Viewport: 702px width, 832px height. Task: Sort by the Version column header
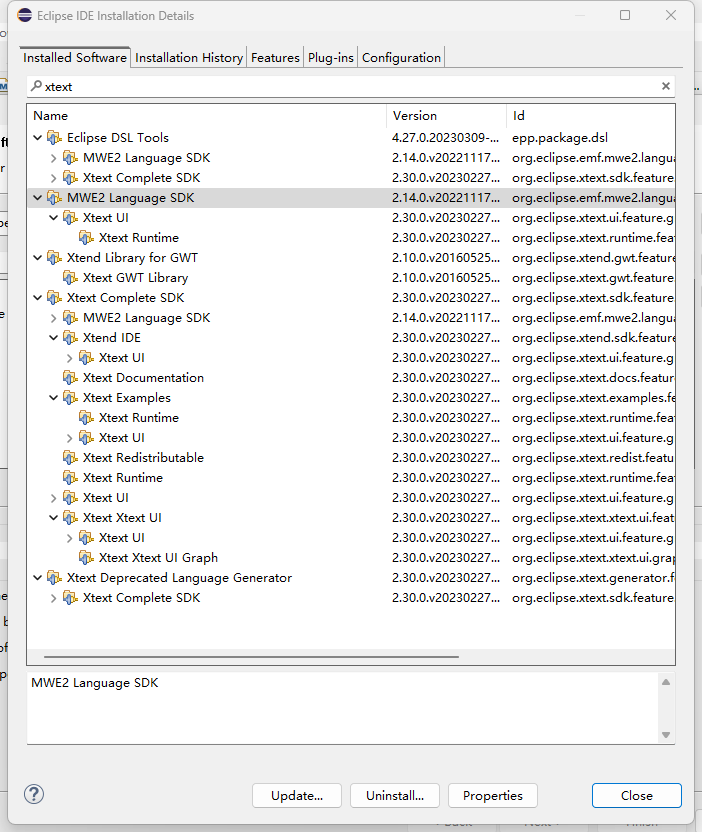point(446,116)
